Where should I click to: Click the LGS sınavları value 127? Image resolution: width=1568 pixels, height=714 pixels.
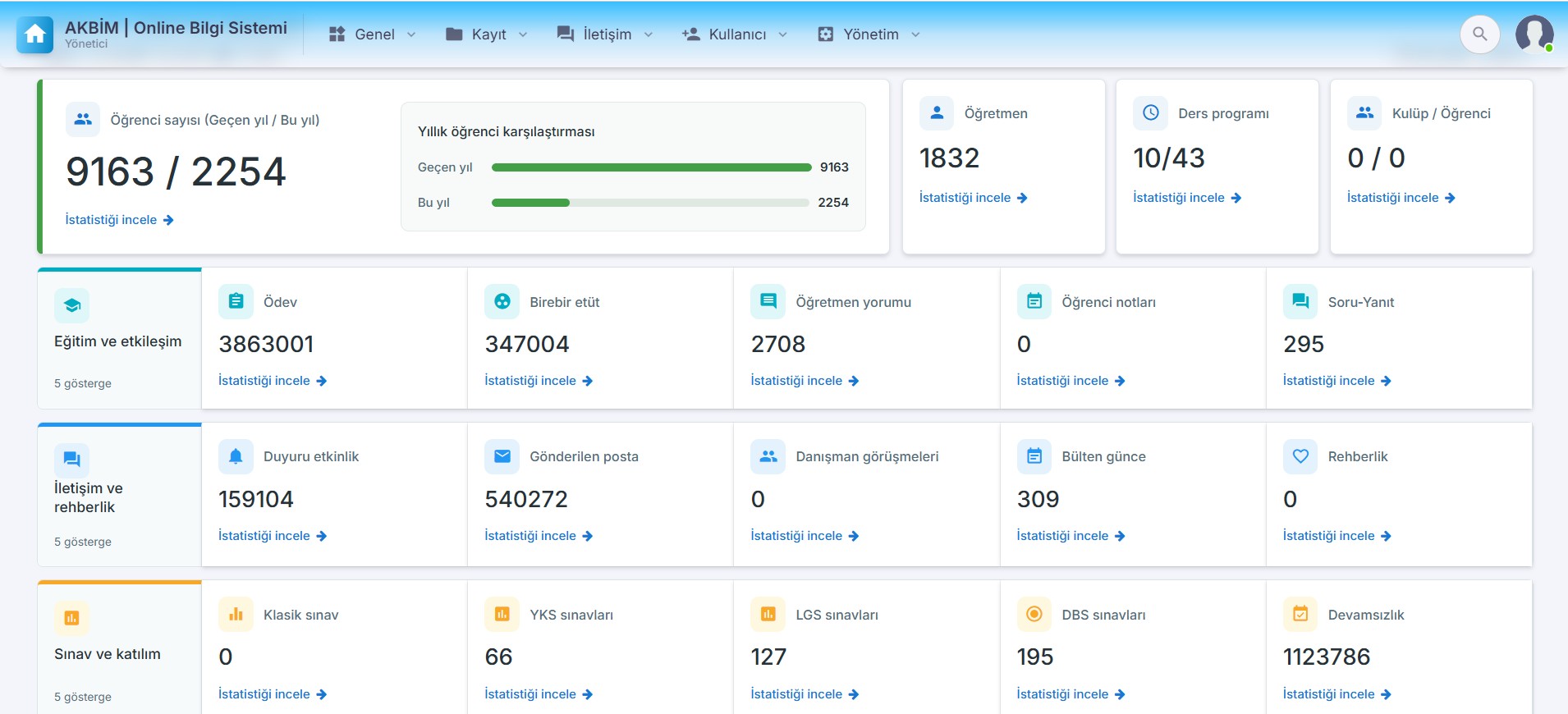768,657
